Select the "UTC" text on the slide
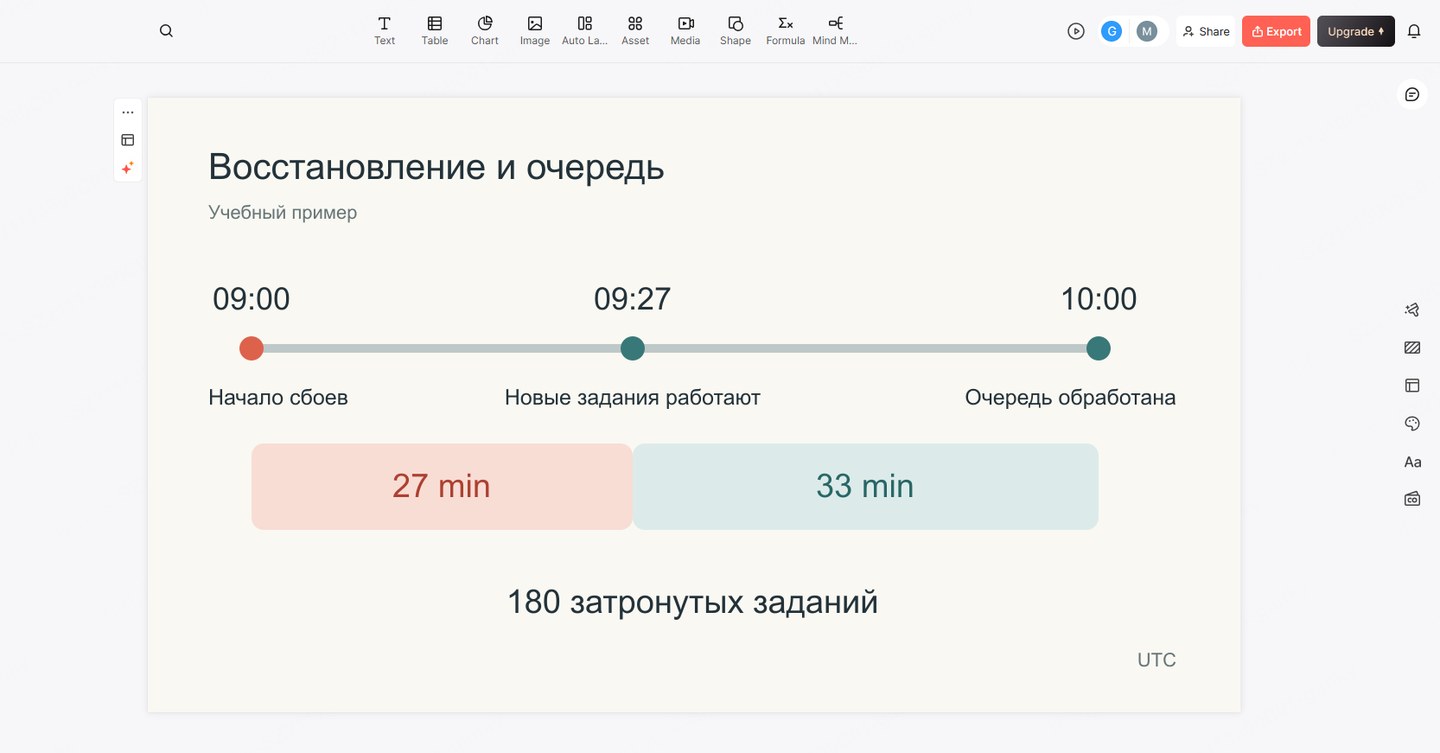The image size is (1440, 753). pos(1156,660)
